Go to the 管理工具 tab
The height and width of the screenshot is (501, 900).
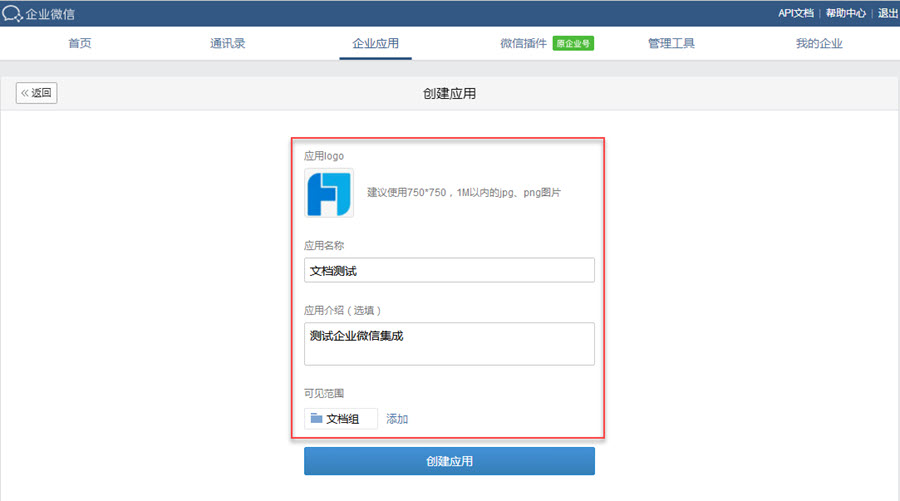(671, 43)
